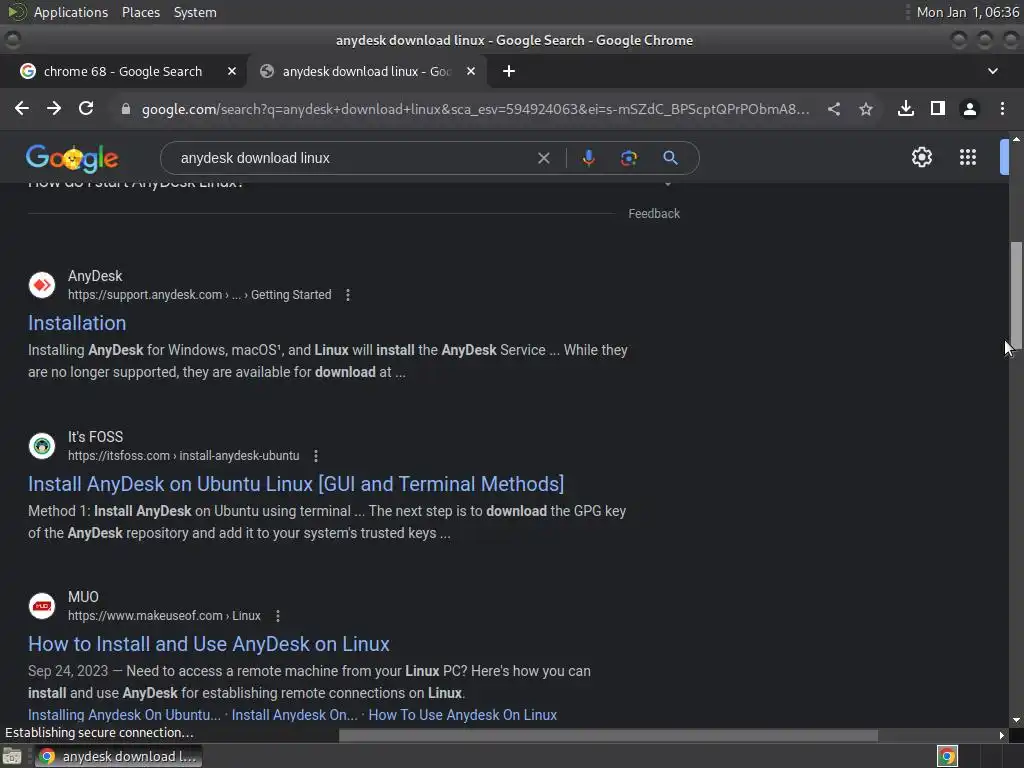Open options menu for AnyDesk result
The height and width of the screenshot is (768, 1024).
(347, 295)
